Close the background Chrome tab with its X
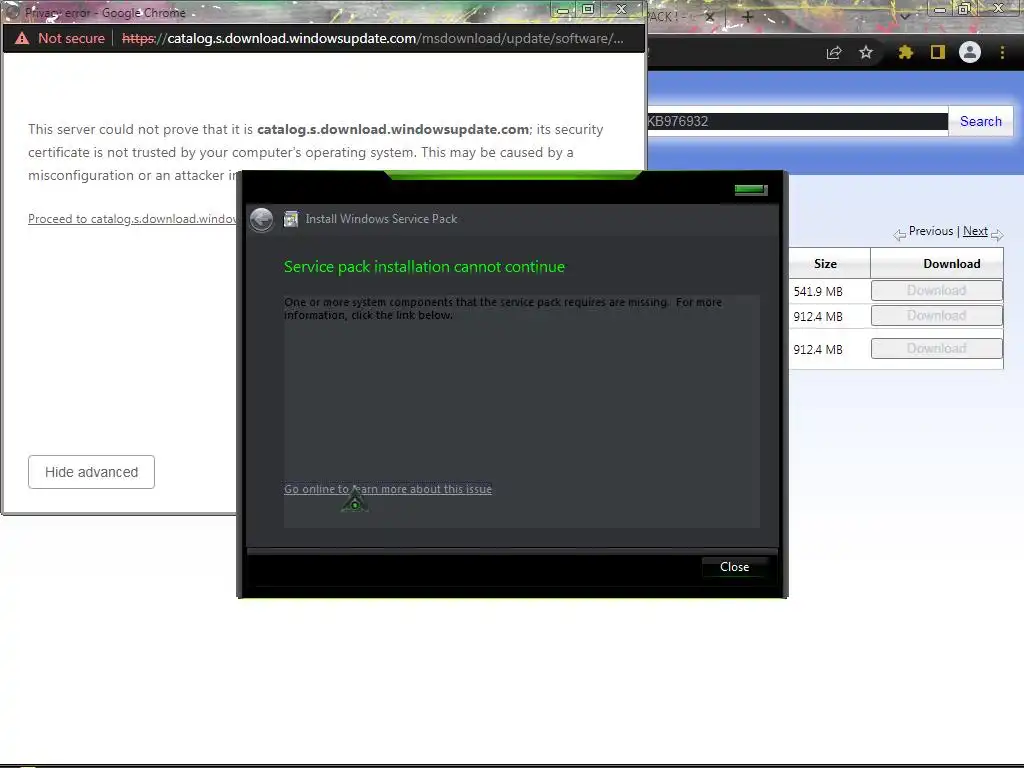 [710, 17]
